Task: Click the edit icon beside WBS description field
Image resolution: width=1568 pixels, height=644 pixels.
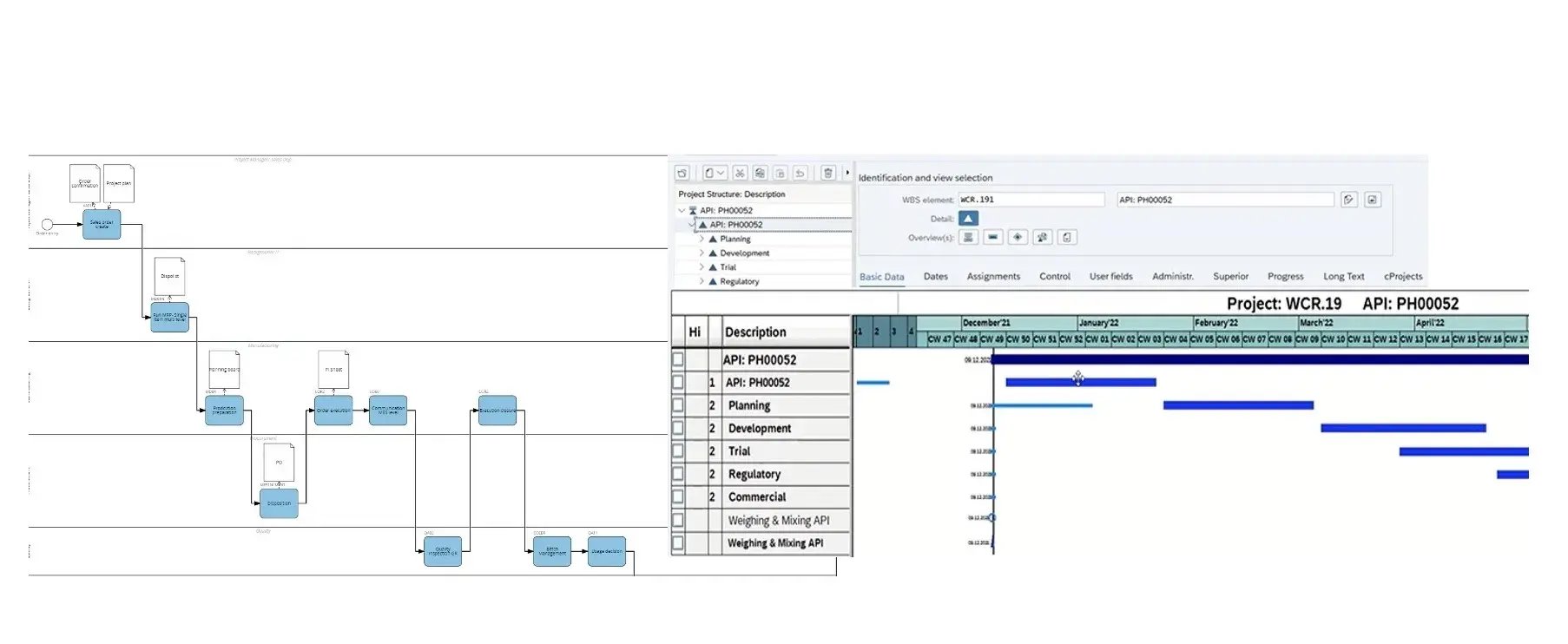Action: (1348, 200)
